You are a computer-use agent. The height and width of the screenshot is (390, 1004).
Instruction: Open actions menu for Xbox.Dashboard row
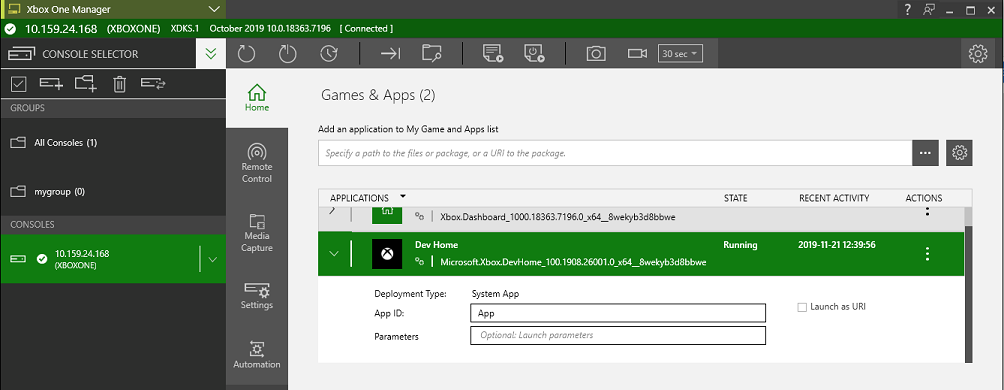[927, 212]
